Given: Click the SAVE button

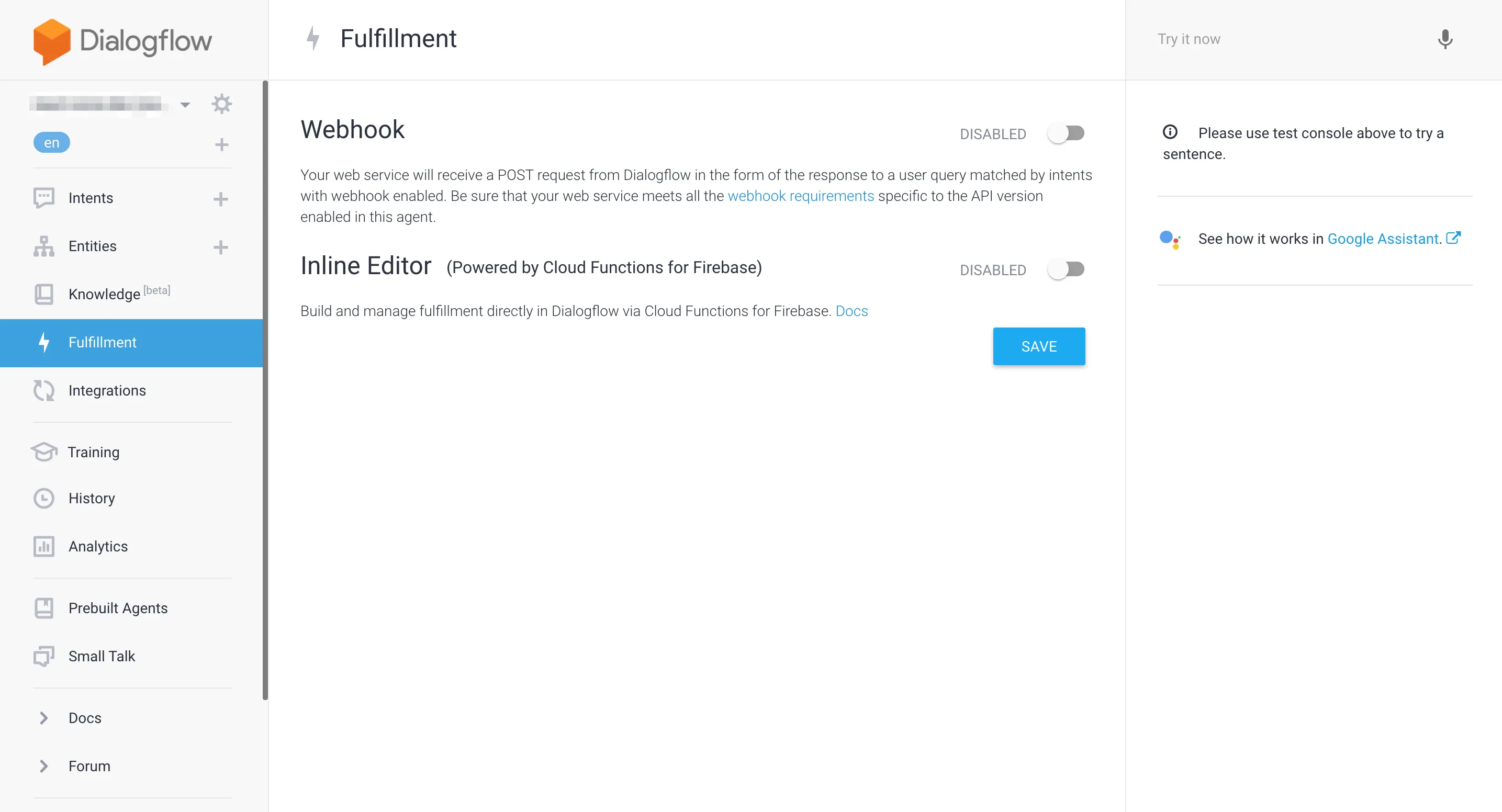Looking at the screenshot, I should click(1038, 346).
